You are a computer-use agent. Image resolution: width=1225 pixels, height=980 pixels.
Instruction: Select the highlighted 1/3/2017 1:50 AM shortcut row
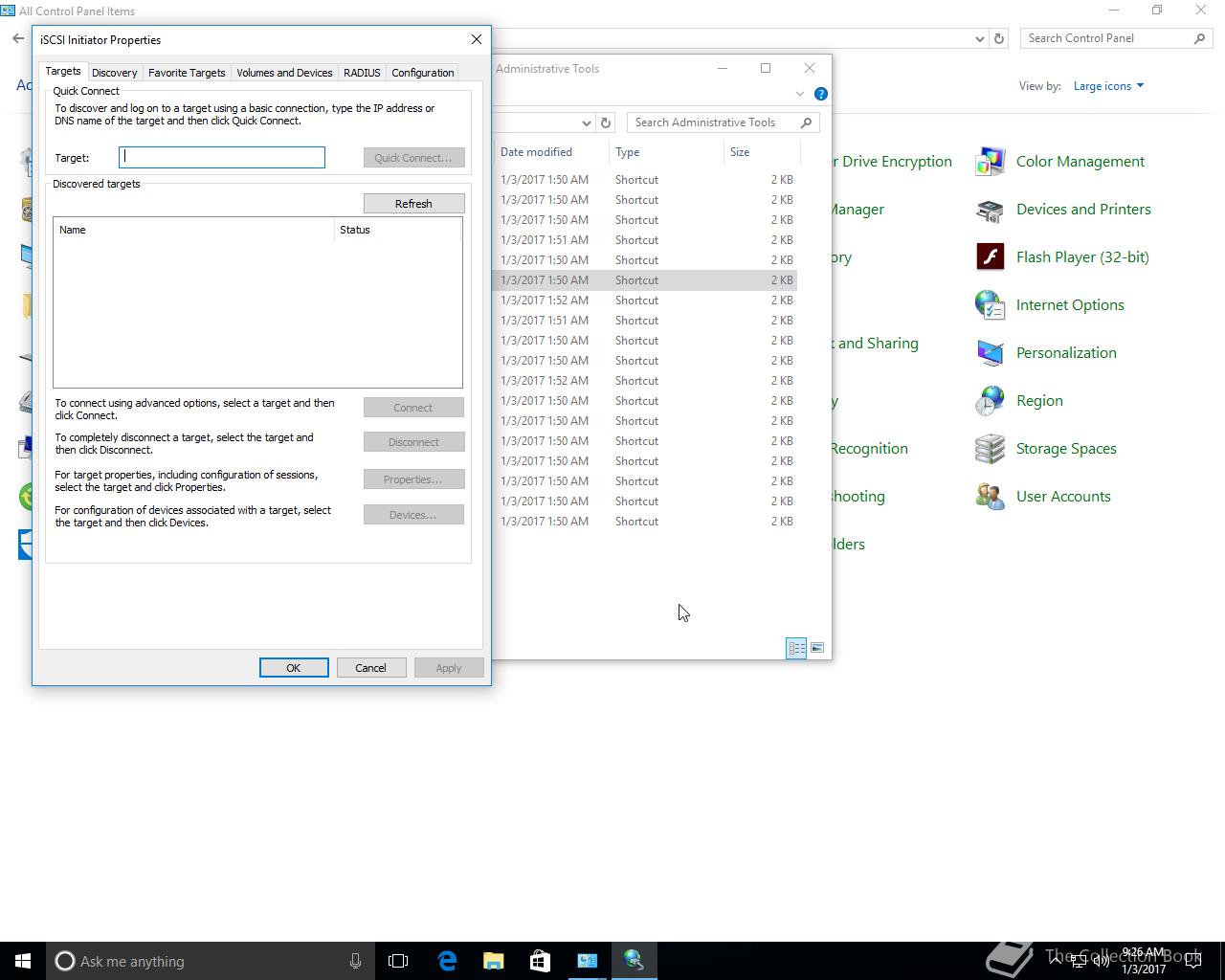click(x=646, y=280)
